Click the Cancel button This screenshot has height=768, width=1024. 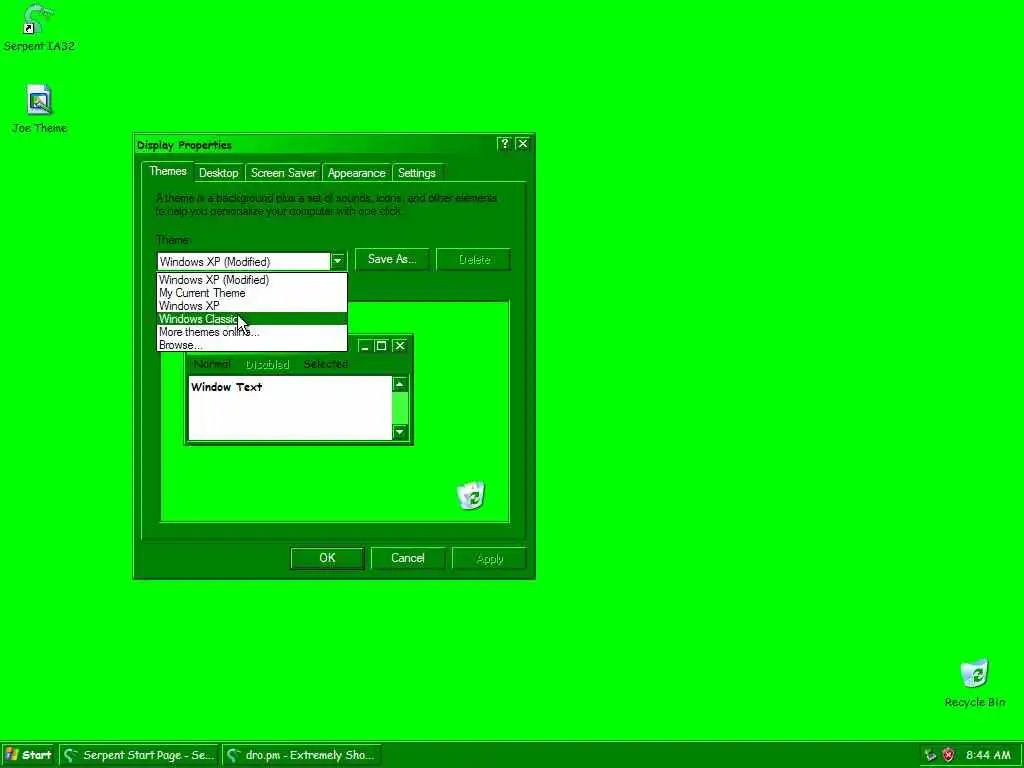[x=408, y=558]
